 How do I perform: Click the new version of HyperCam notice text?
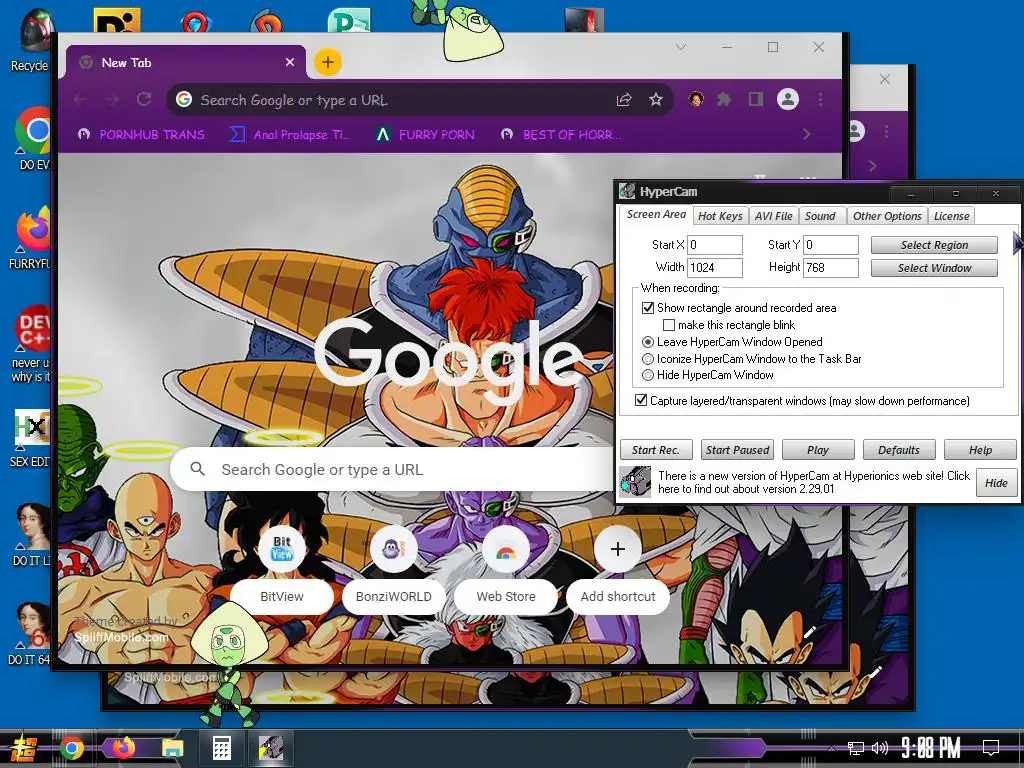coord(814,482)
